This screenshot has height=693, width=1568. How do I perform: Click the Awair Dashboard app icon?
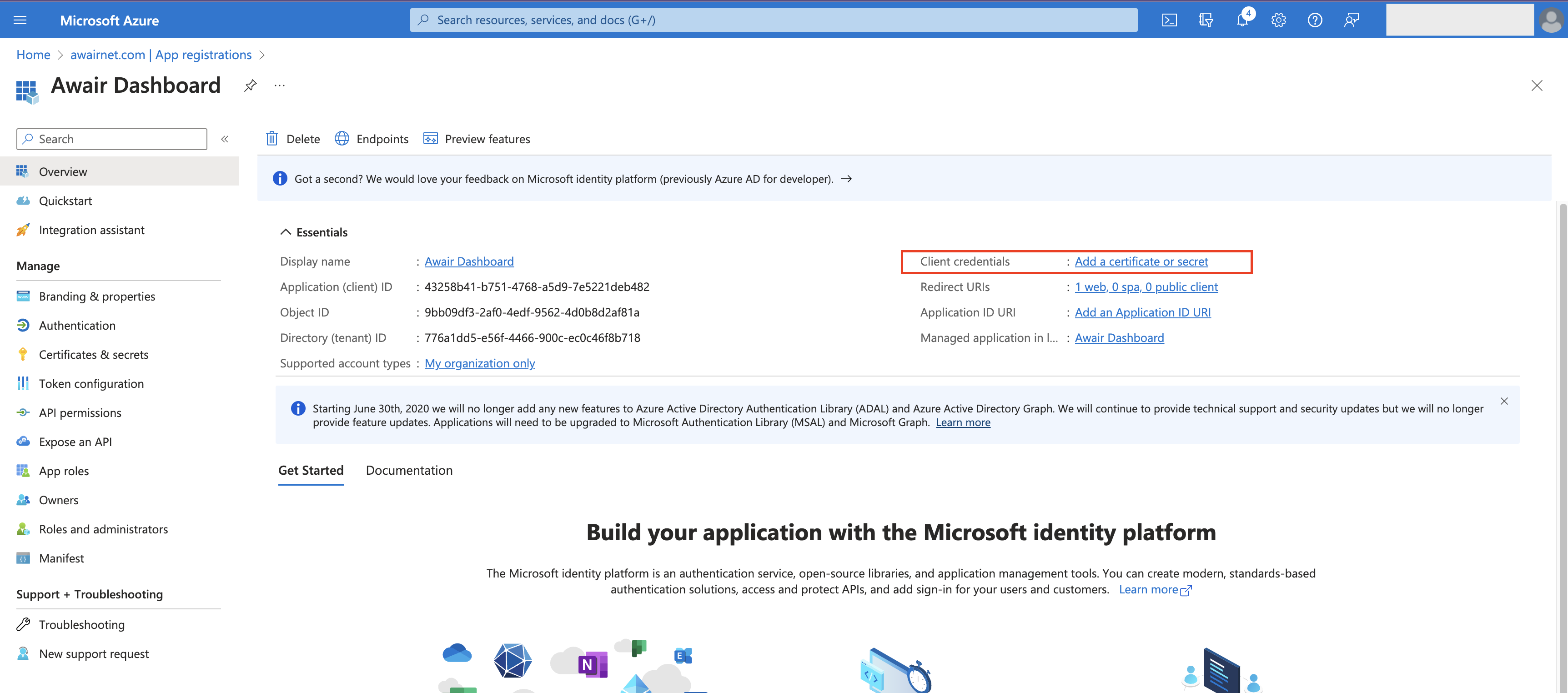point(27,92)
